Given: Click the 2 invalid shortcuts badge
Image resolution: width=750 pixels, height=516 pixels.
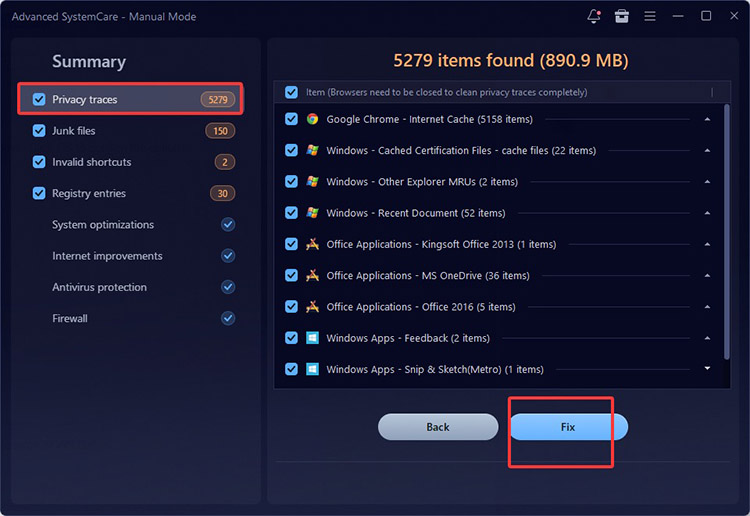Looking at the screenshot, I should (x=225, y=162).
